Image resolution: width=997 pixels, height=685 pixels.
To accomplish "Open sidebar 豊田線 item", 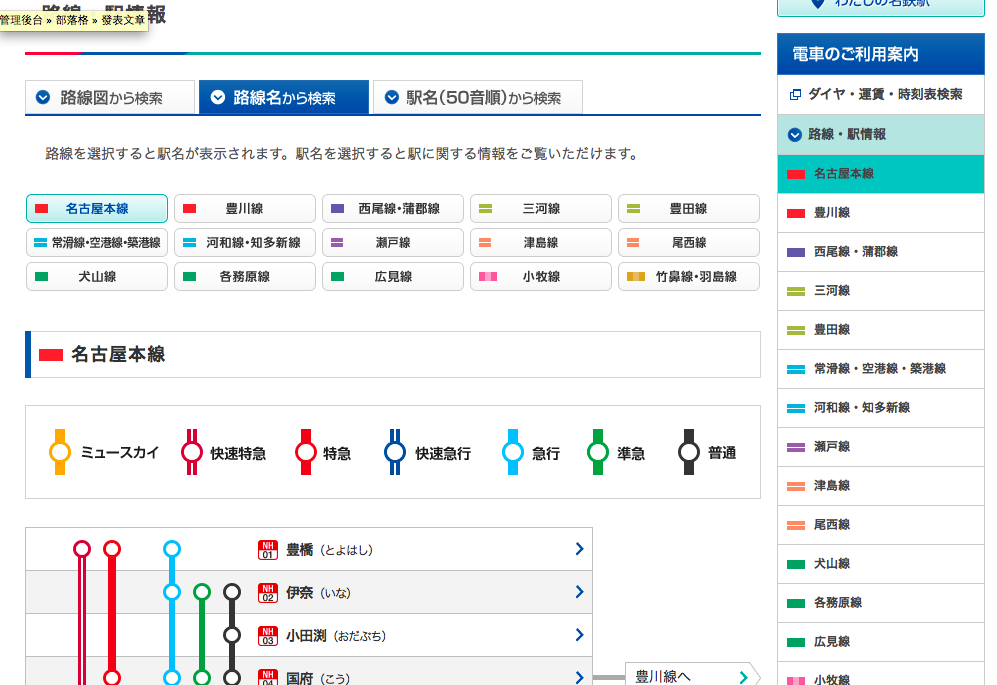I will pyautogui.click(x=881, y=329).
